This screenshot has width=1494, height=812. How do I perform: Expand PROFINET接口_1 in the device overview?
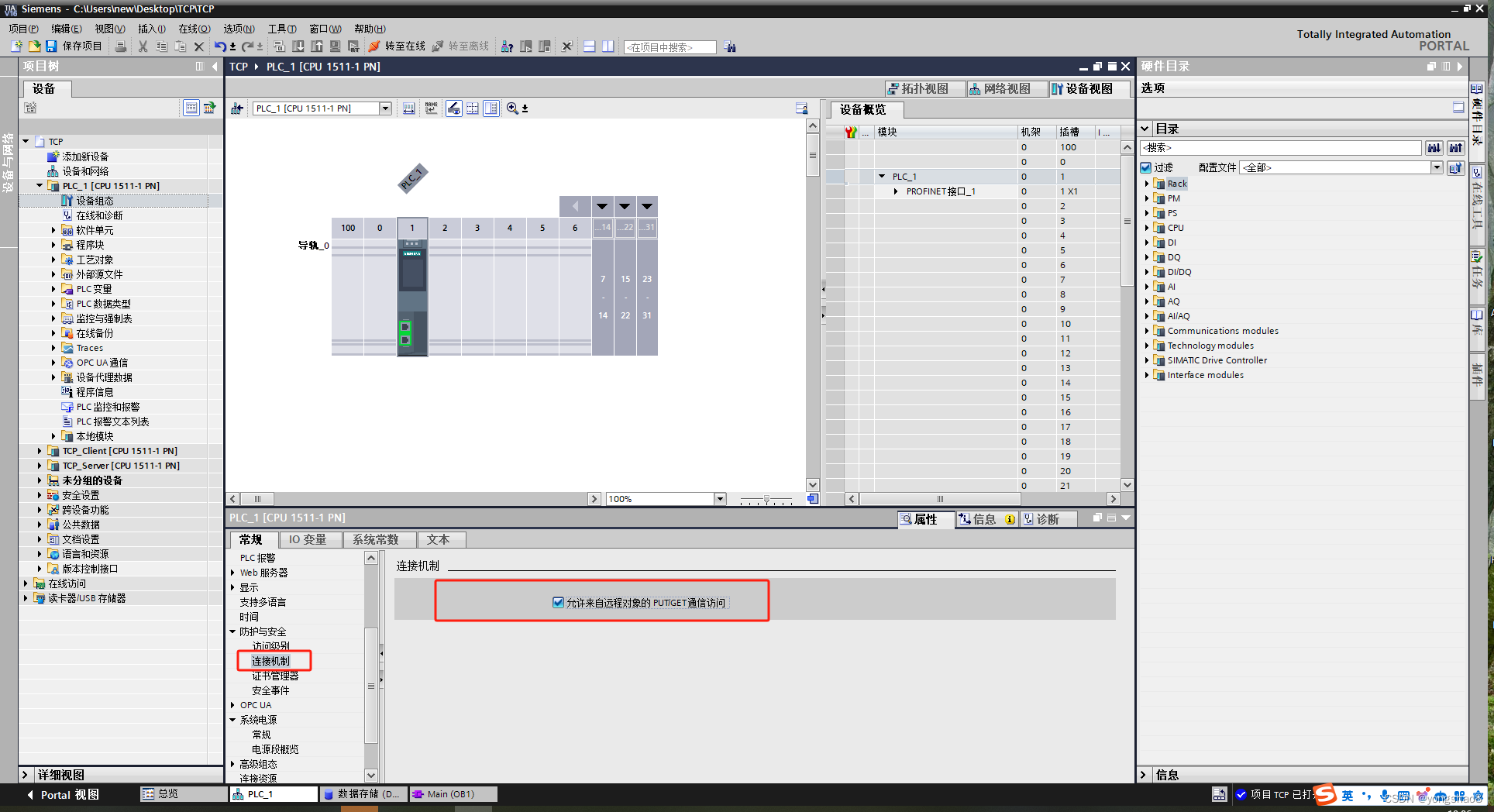(896, 191)
